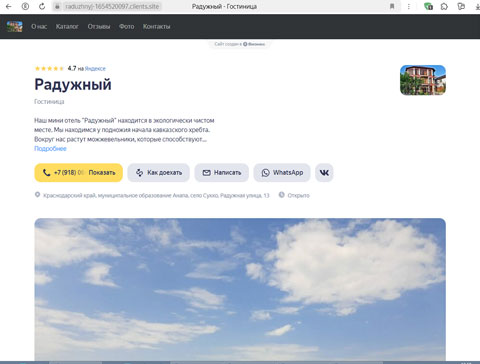Click the site address in URL bar

click(x=112, y=6)
